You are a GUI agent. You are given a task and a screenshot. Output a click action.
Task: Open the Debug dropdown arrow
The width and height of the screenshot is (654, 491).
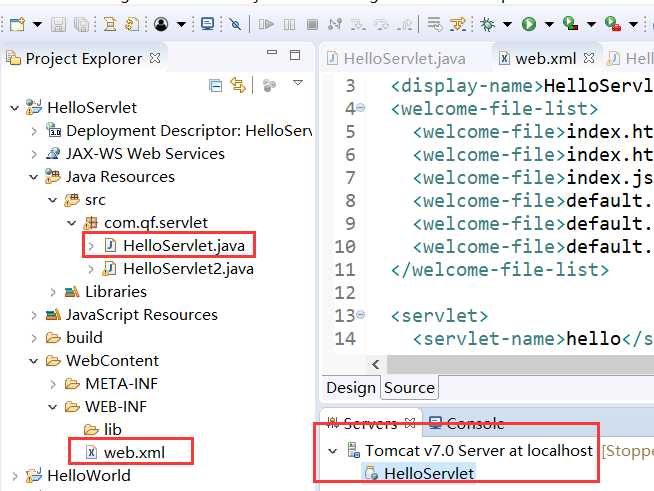[x=507, y=25]
